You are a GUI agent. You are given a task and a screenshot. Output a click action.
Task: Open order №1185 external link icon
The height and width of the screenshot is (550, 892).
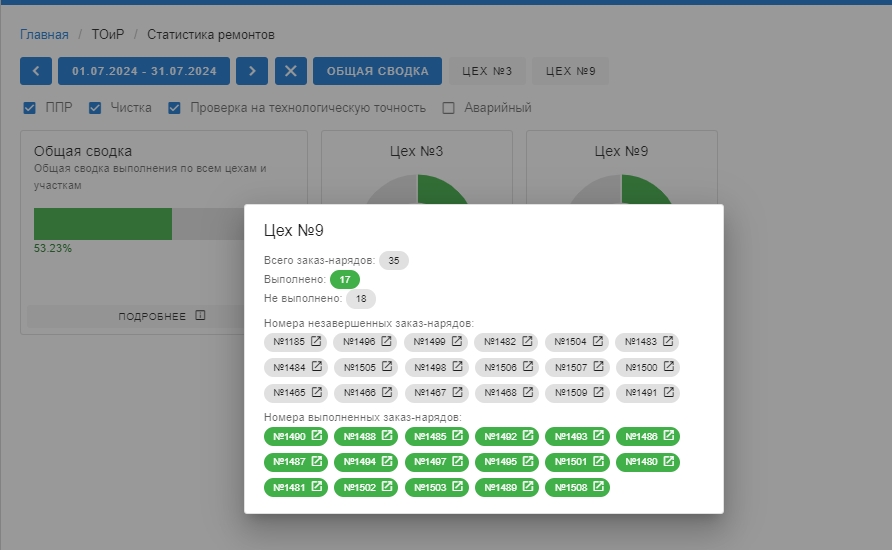[317, 342]
